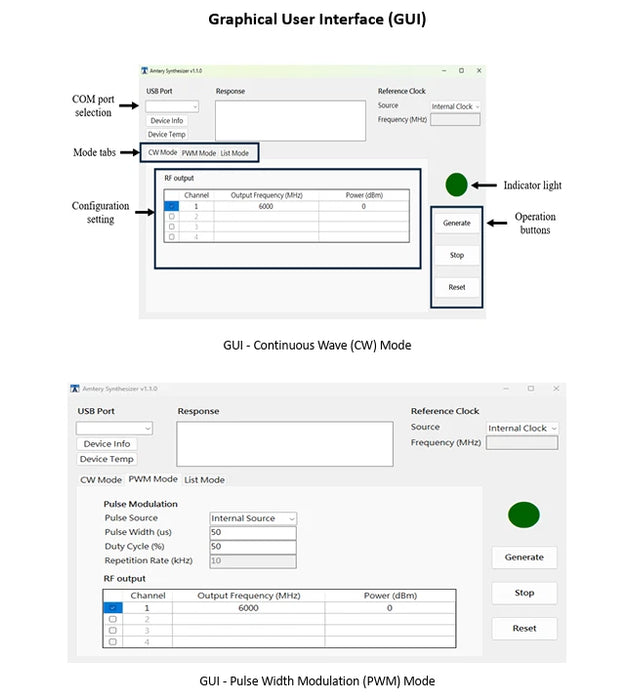Close the upper Synthesizer window
The height and width of the screenshot is (700, 630).
[479, 71]
